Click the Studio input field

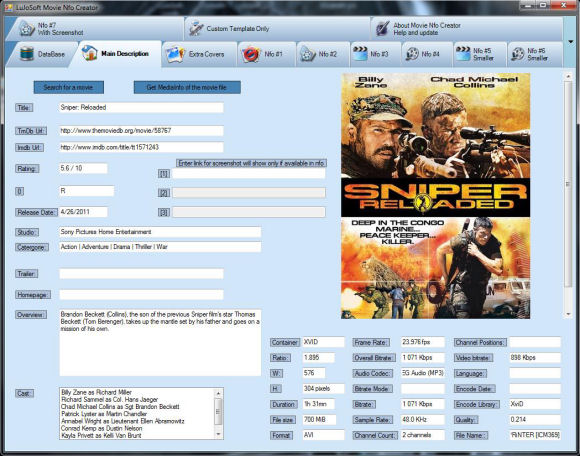[x=160, y=232]
